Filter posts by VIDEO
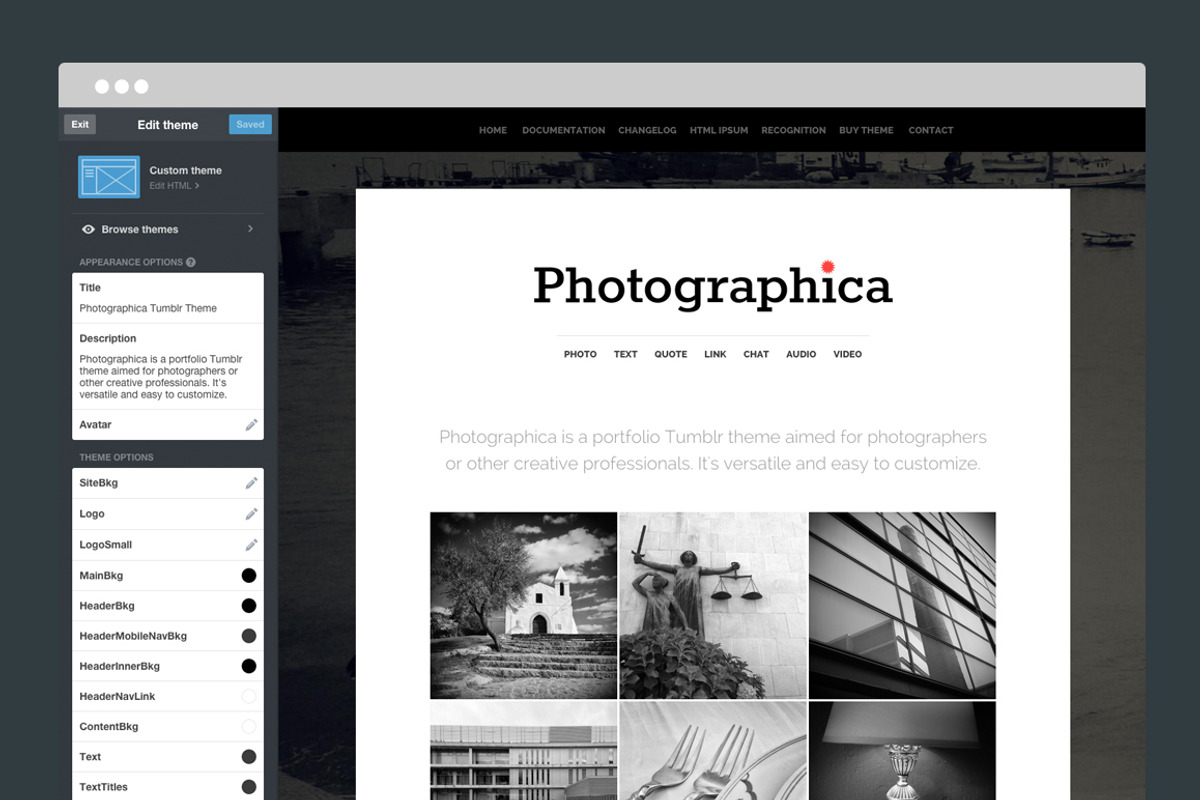This screenshot has width=1200, height=800. tap(847, 354)
